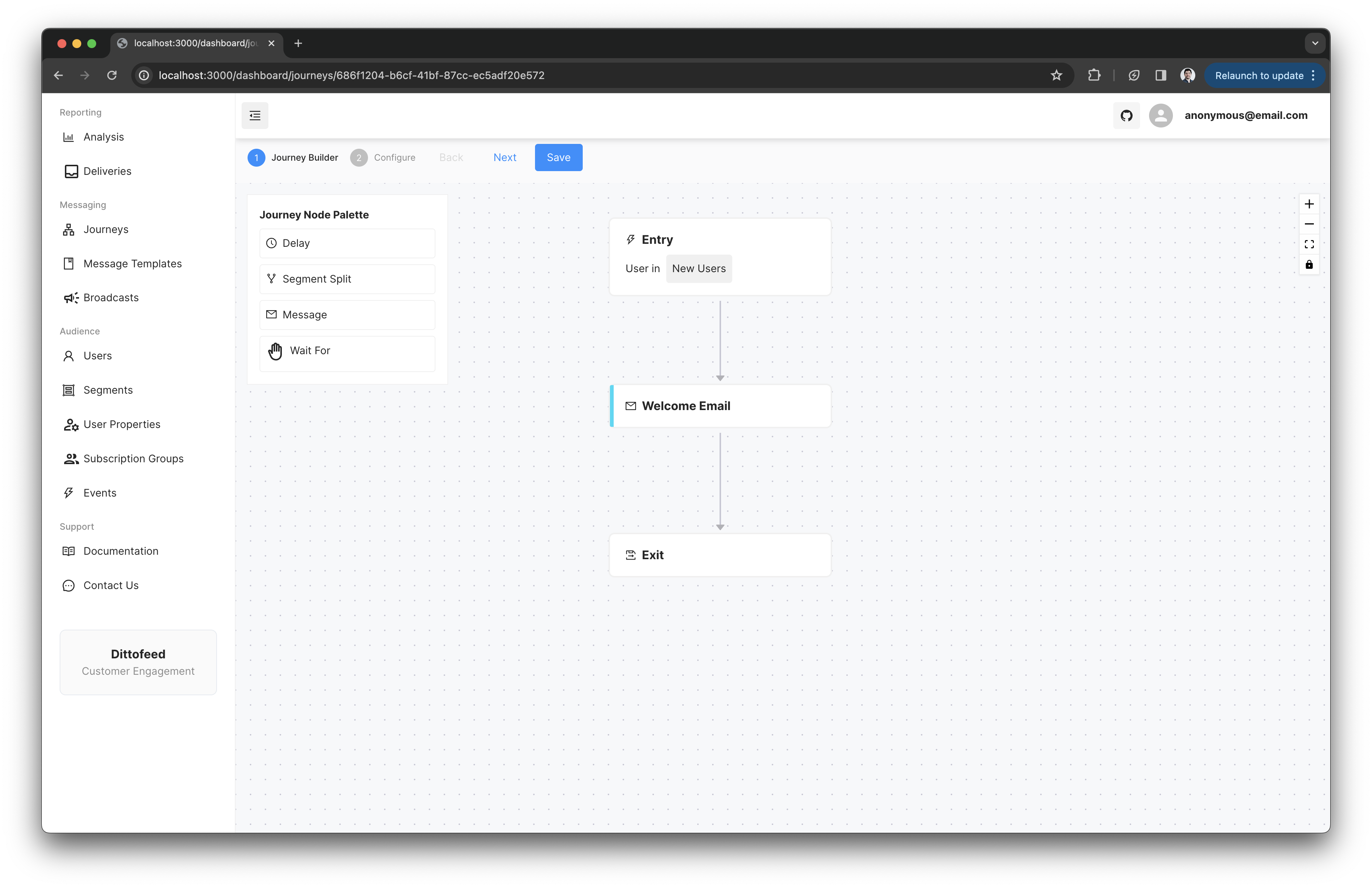
Task: Select the Message palette node
Action: coord(347,315)
